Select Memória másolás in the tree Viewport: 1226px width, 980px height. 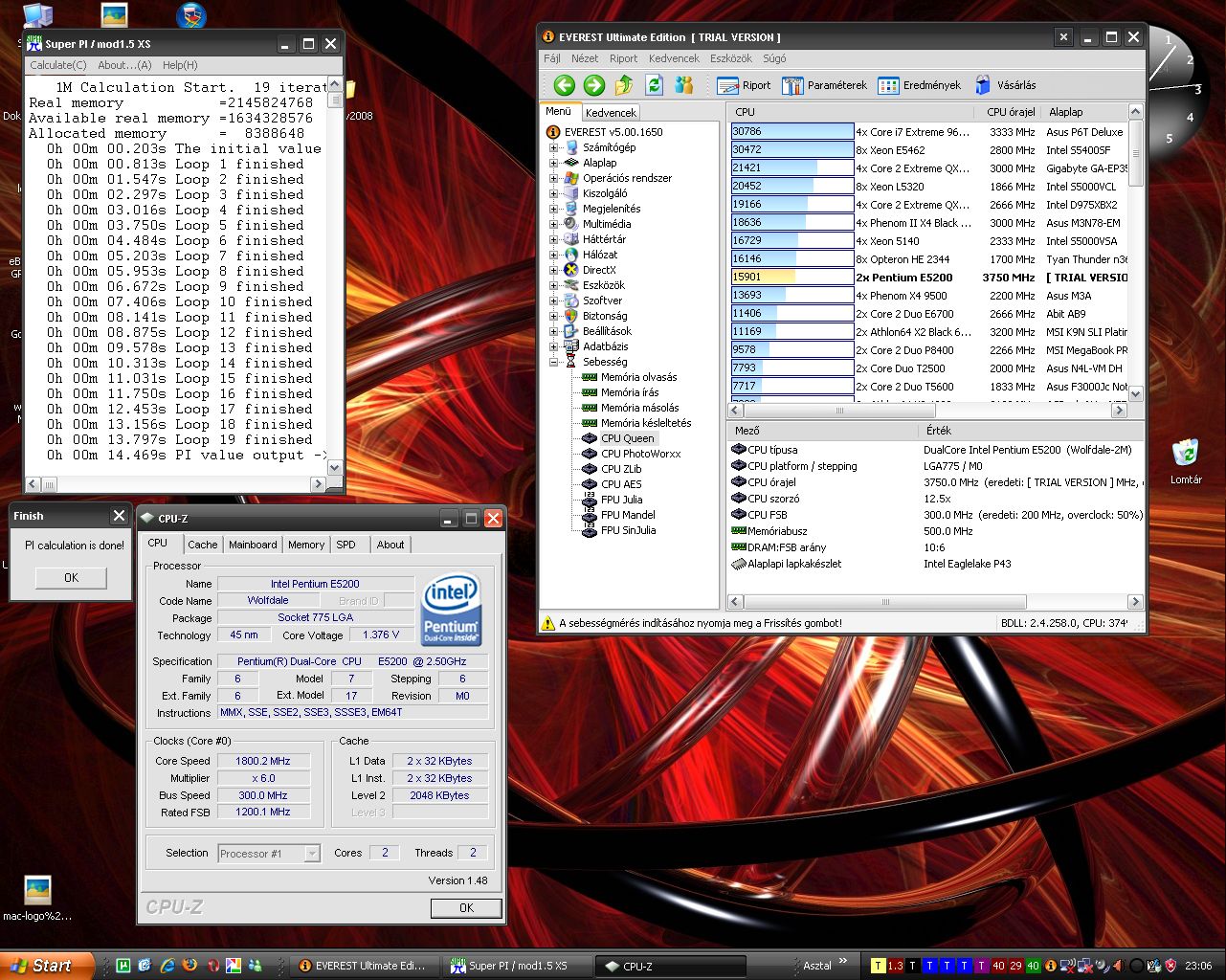630,408
